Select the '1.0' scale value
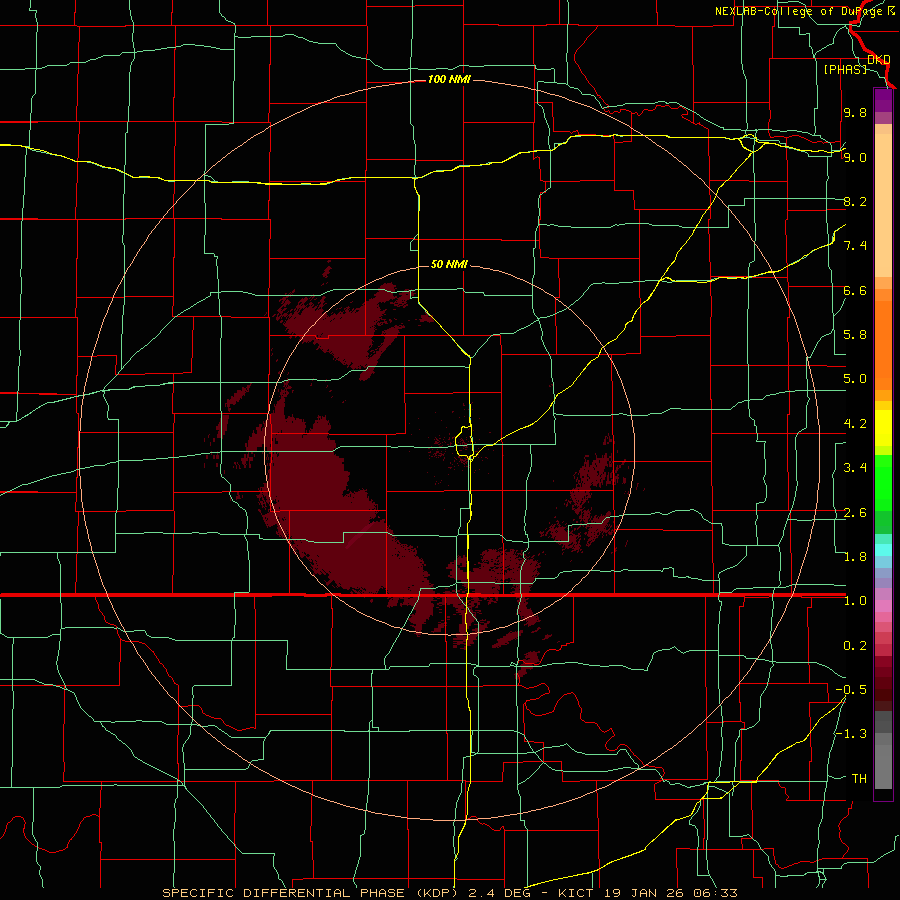The width and height of the screenshot is (900, 900). click(x=855, y=601)
